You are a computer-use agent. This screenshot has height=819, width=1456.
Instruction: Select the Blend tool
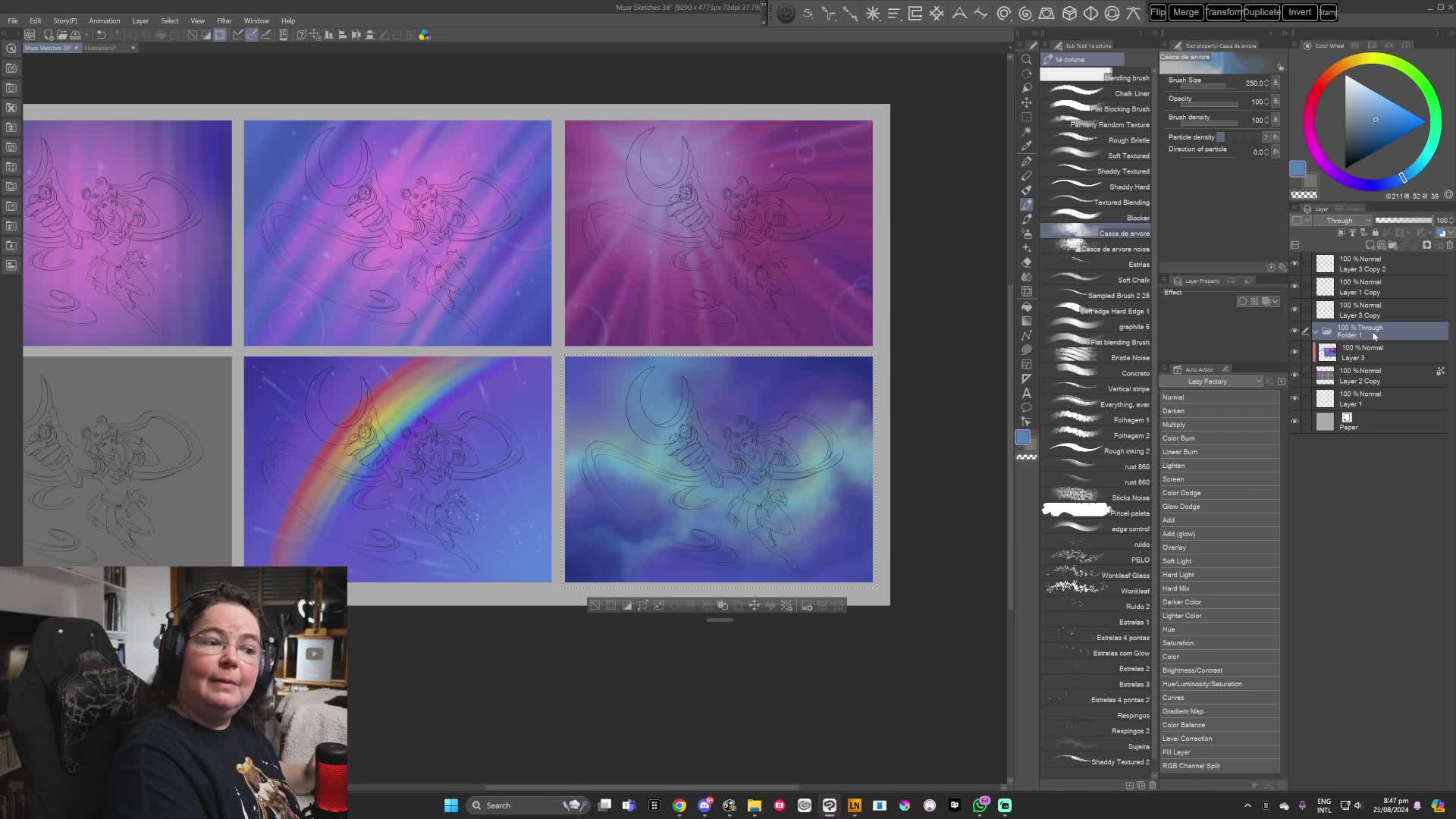tap(1027, 277)
